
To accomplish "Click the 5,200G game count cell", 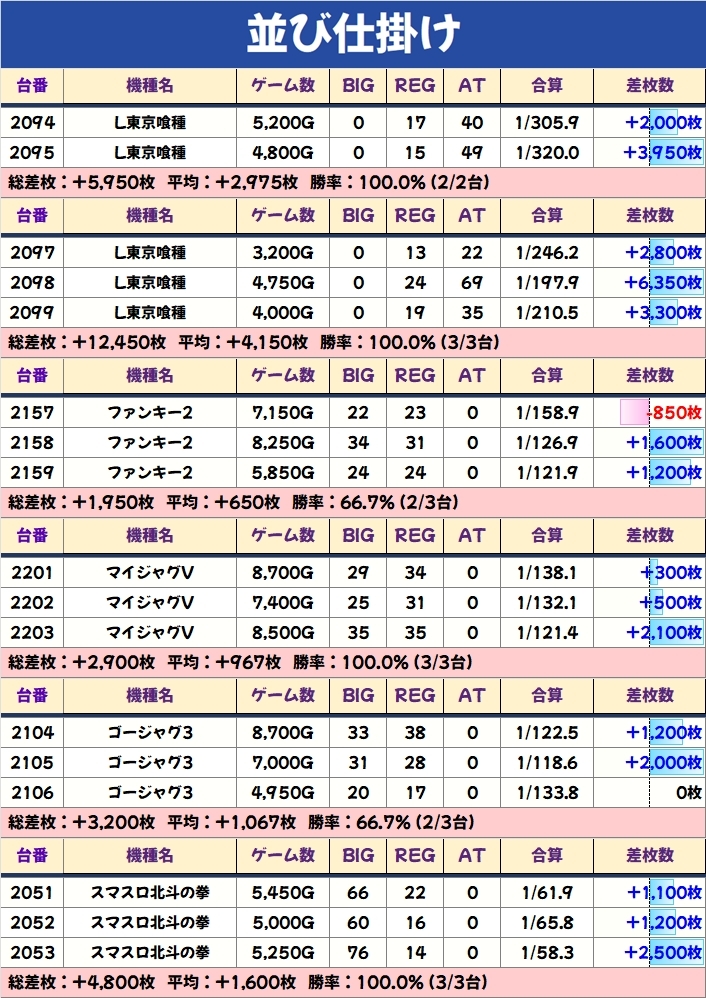I will [x=283, y=123].
